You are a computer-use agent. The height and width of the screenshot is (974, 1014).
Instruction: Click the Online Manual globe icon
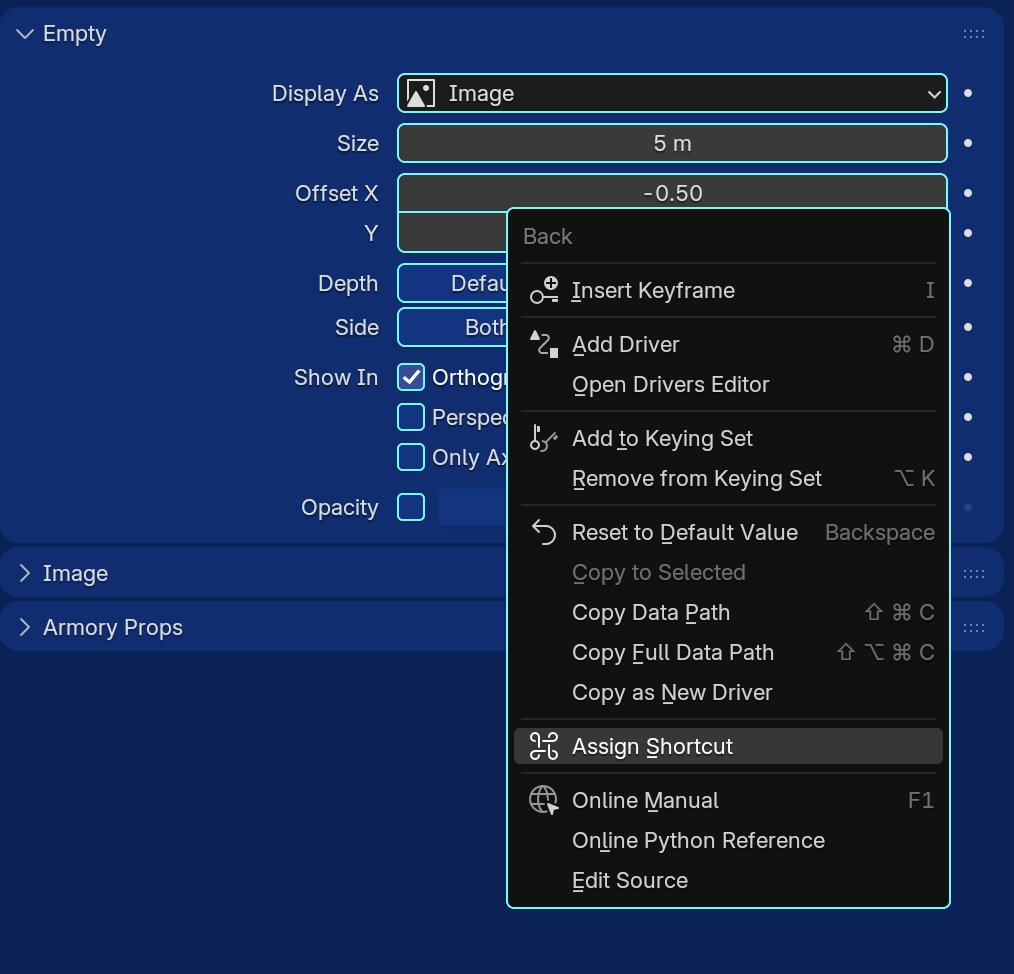click(x=544, y=800)
